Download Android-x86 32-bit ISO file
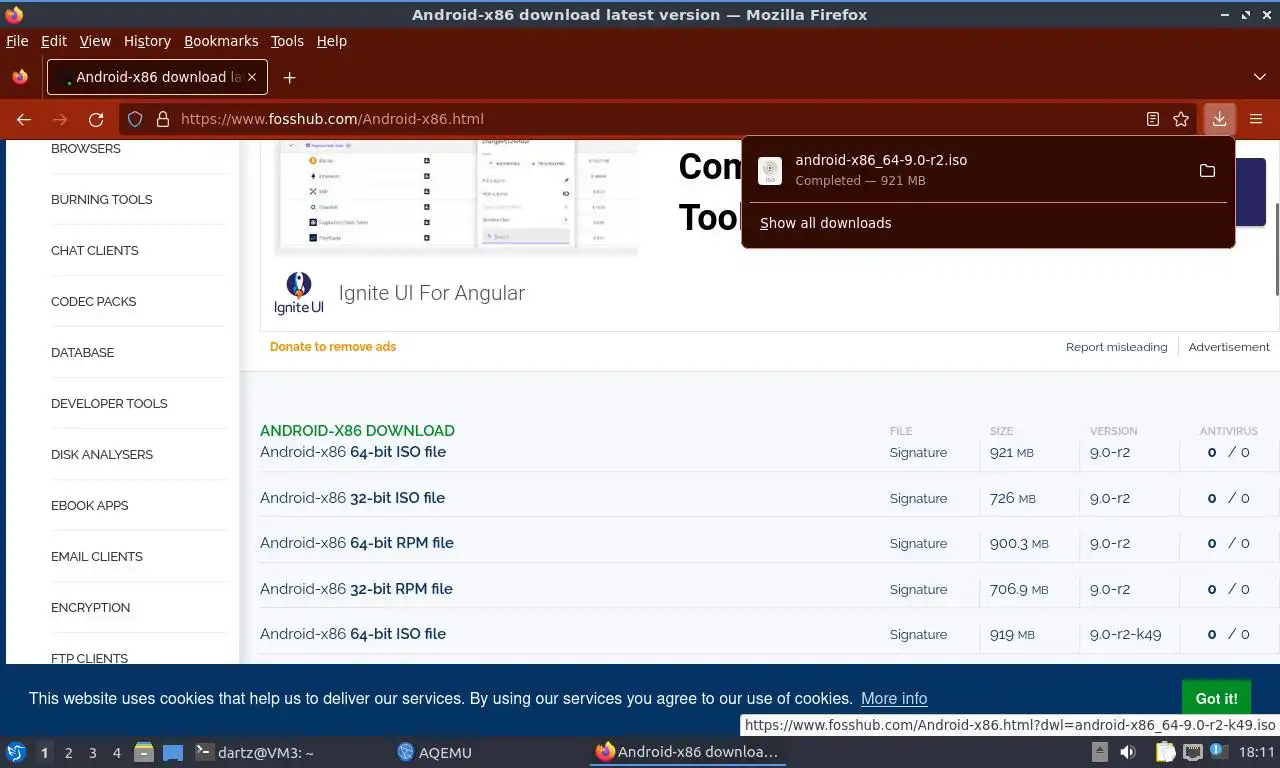The height and width of the screenshot is (768, 1280). (x=352, y=498)
